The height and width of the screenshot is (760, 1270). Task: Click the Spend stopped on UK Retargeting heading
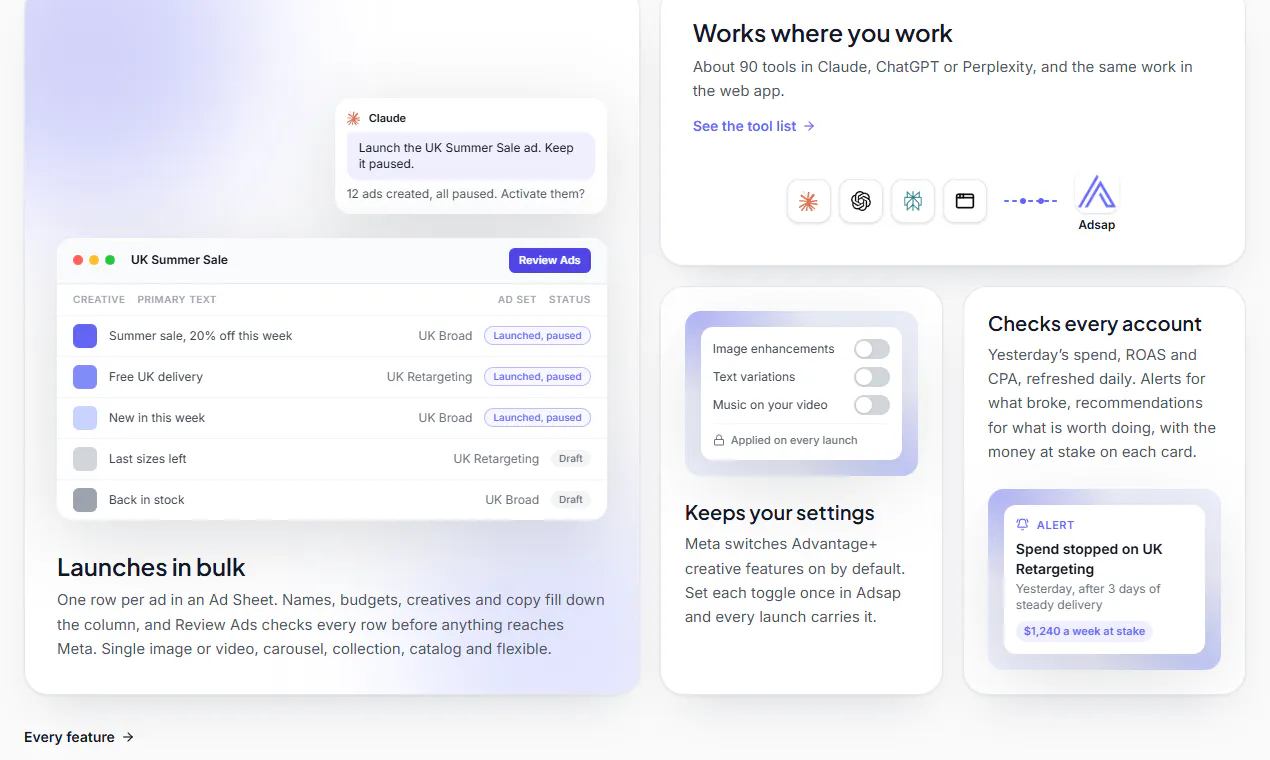point(1089,559)
